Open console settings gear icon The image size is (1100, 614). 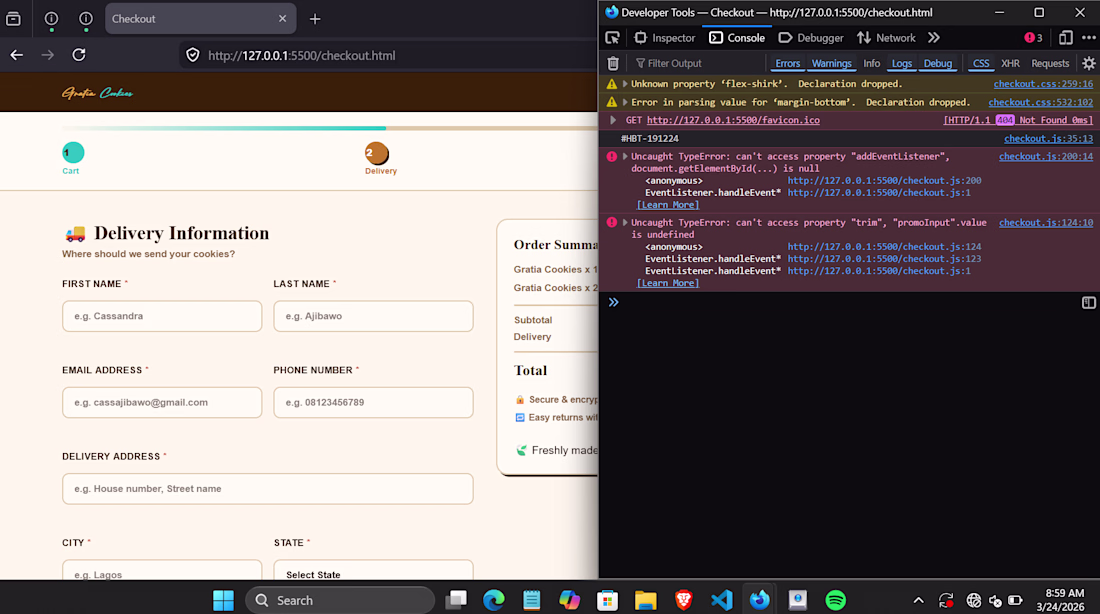pyautogui.click(x=1088, y=63)
